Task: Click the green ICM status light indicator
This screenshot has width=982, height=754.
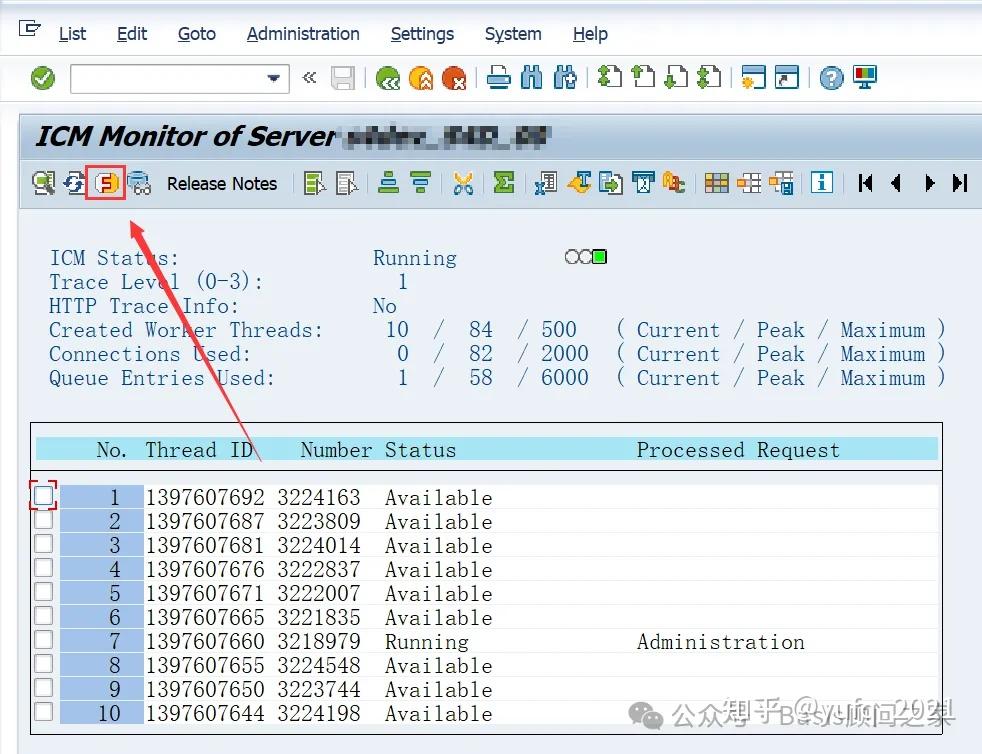Action: (597, 256)
